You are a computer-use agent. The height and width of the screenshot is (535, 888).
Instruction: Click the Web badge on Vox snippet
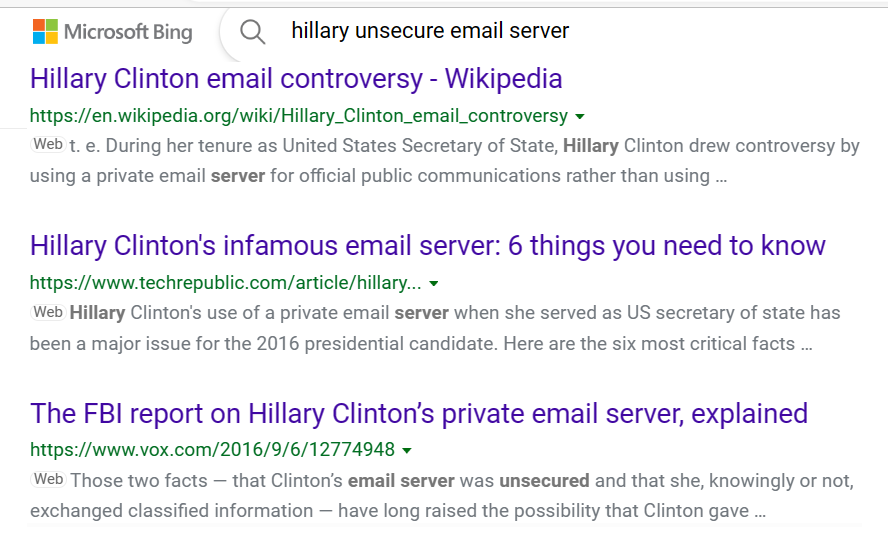(x=48, y=479)
